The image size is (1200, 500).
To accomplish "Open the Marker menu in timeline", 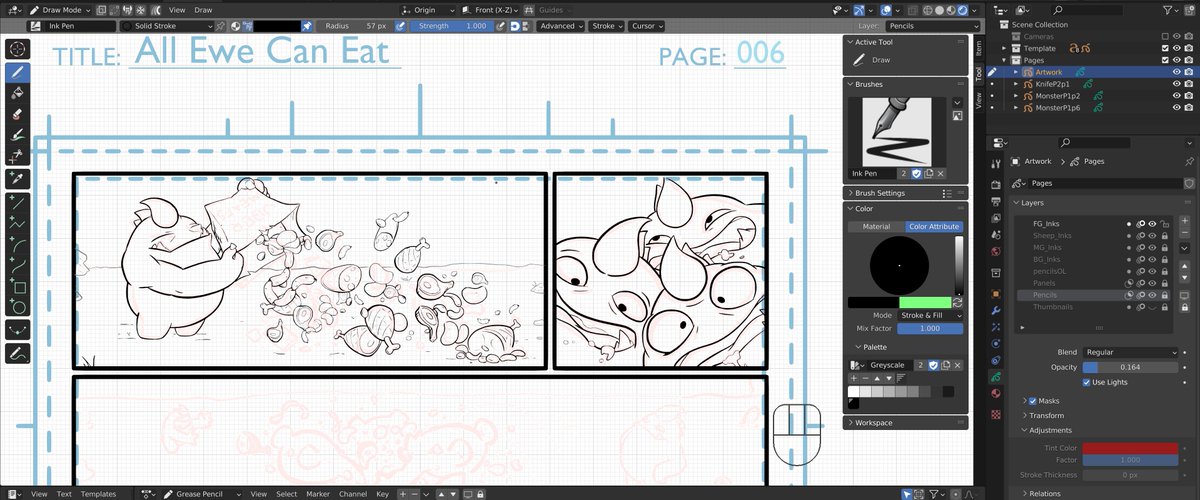I will tap(318, 494).
